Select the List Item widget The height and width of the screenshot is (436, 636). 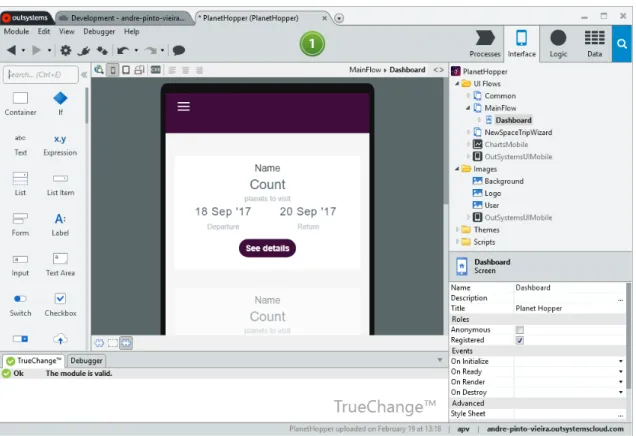coord(60,184)
